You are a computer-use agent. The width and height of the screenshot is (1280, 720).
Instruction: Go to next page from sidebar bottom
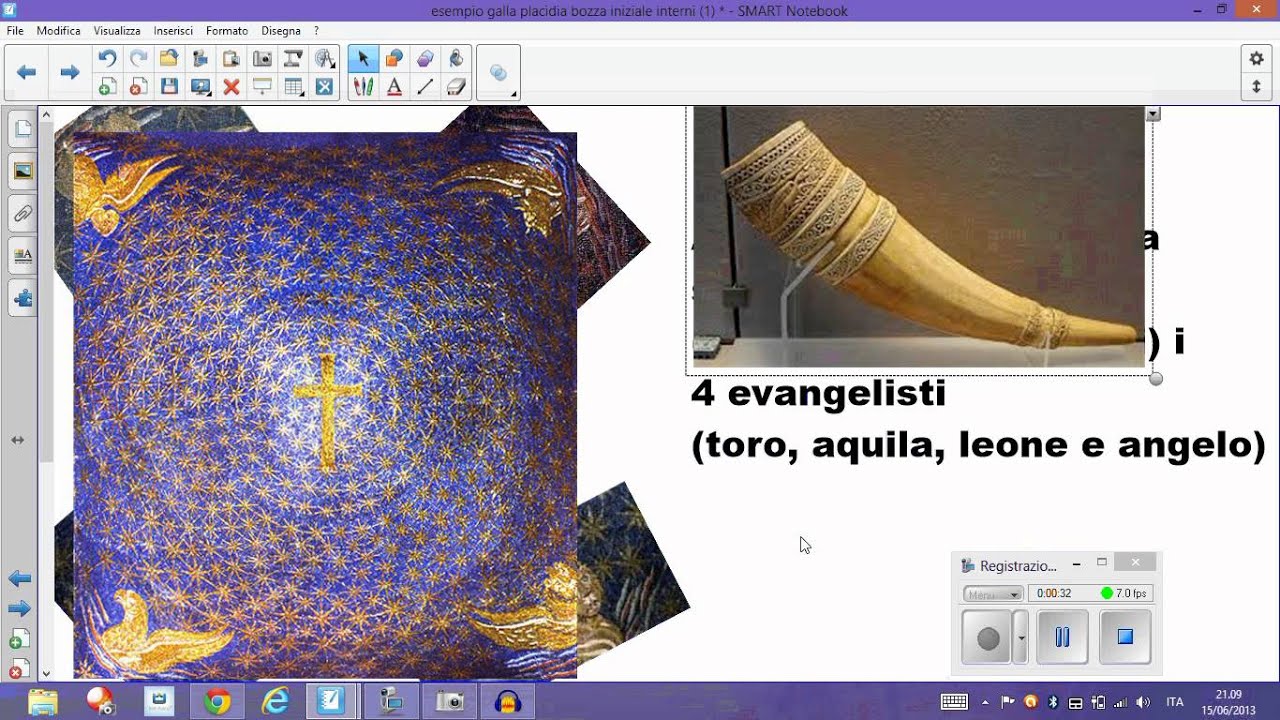tap(20, 609)
